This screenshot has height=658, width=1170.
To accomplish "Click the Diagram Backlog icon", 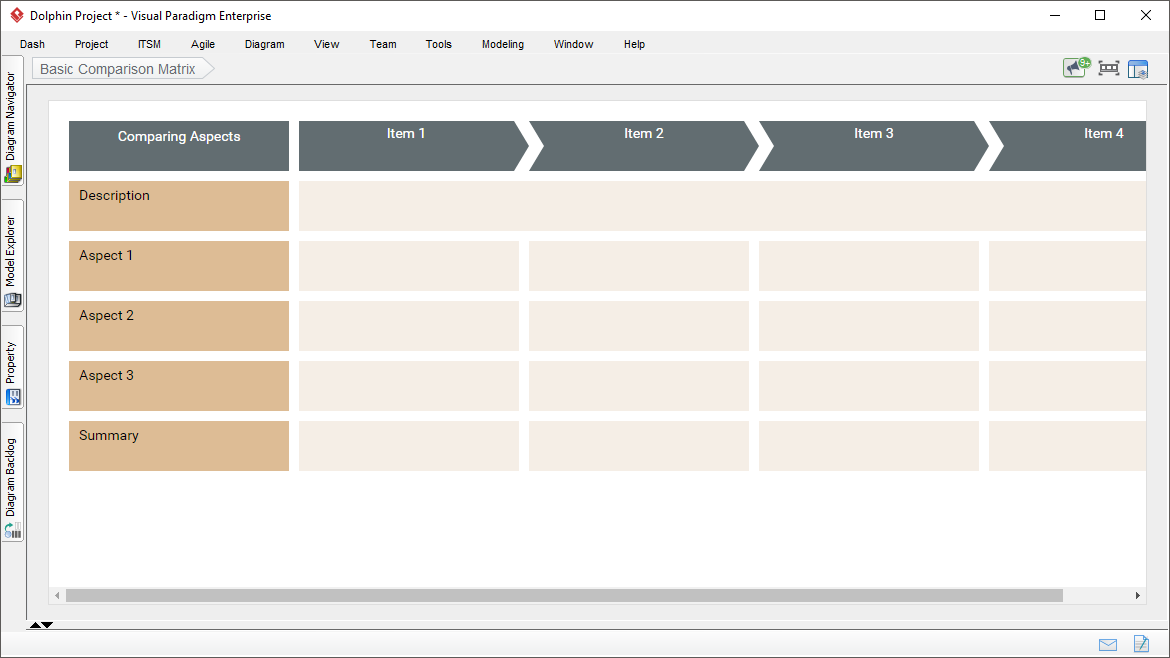I will point(13,530).
